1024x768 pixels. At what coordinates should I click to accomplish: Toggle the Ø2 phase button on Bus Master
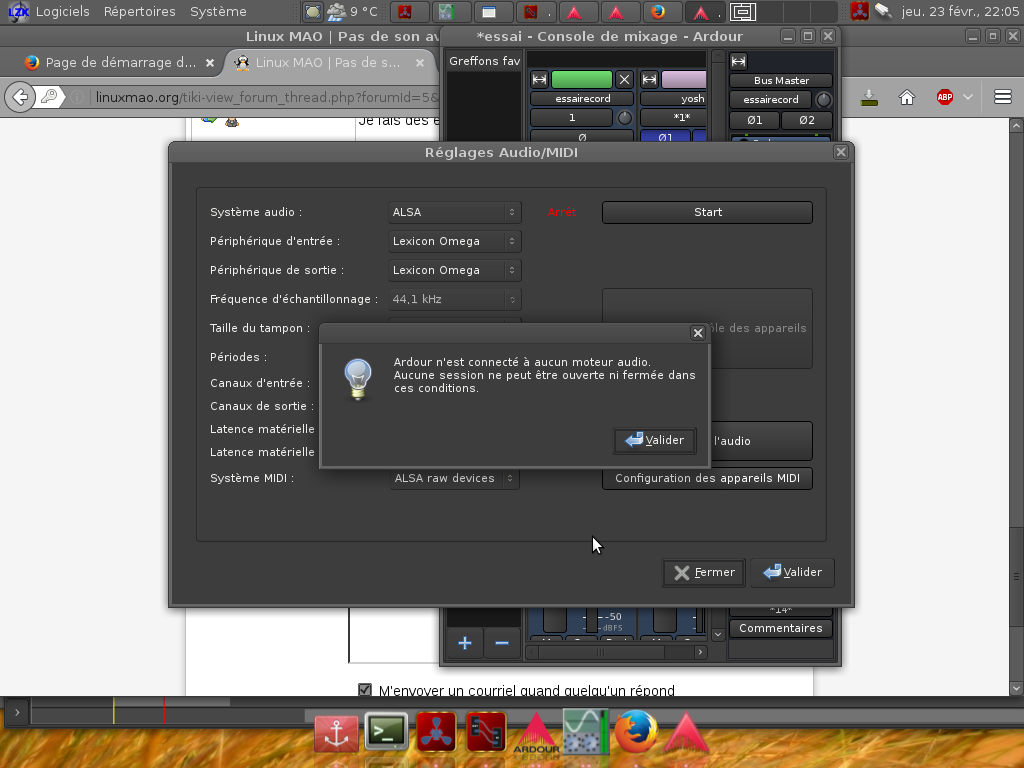pos(807,120)
